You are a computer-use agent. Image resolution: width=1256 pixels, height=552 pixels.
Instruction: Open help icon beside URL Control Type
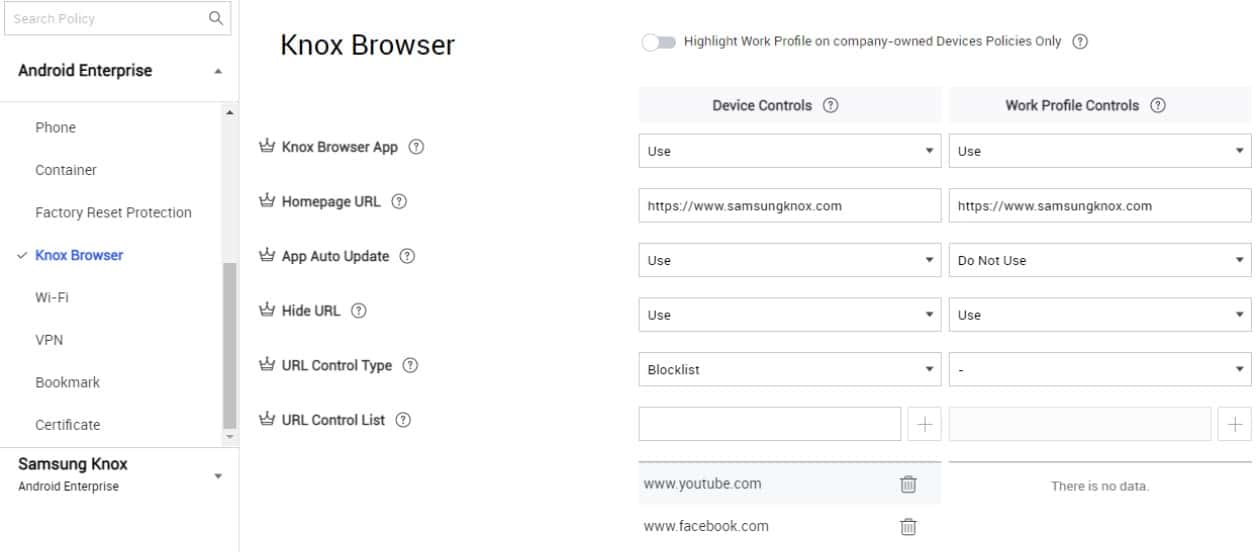(410, 365)
